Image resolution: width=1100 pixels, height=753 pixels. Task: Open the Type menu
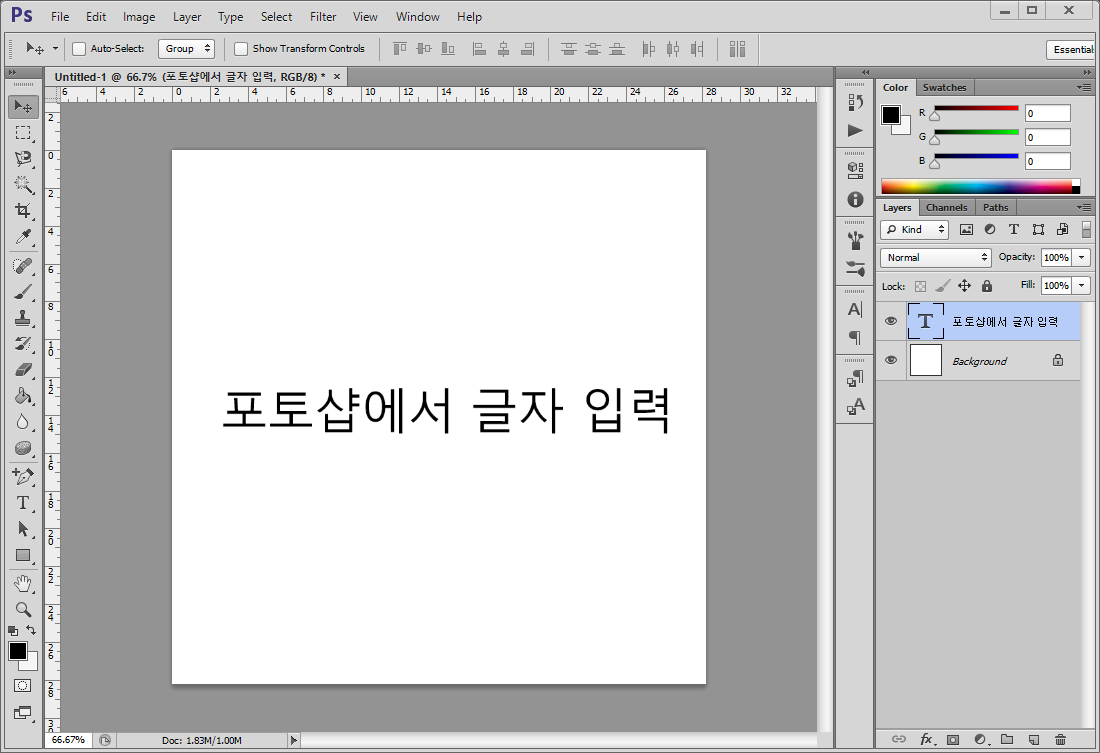tap(230, 17)
